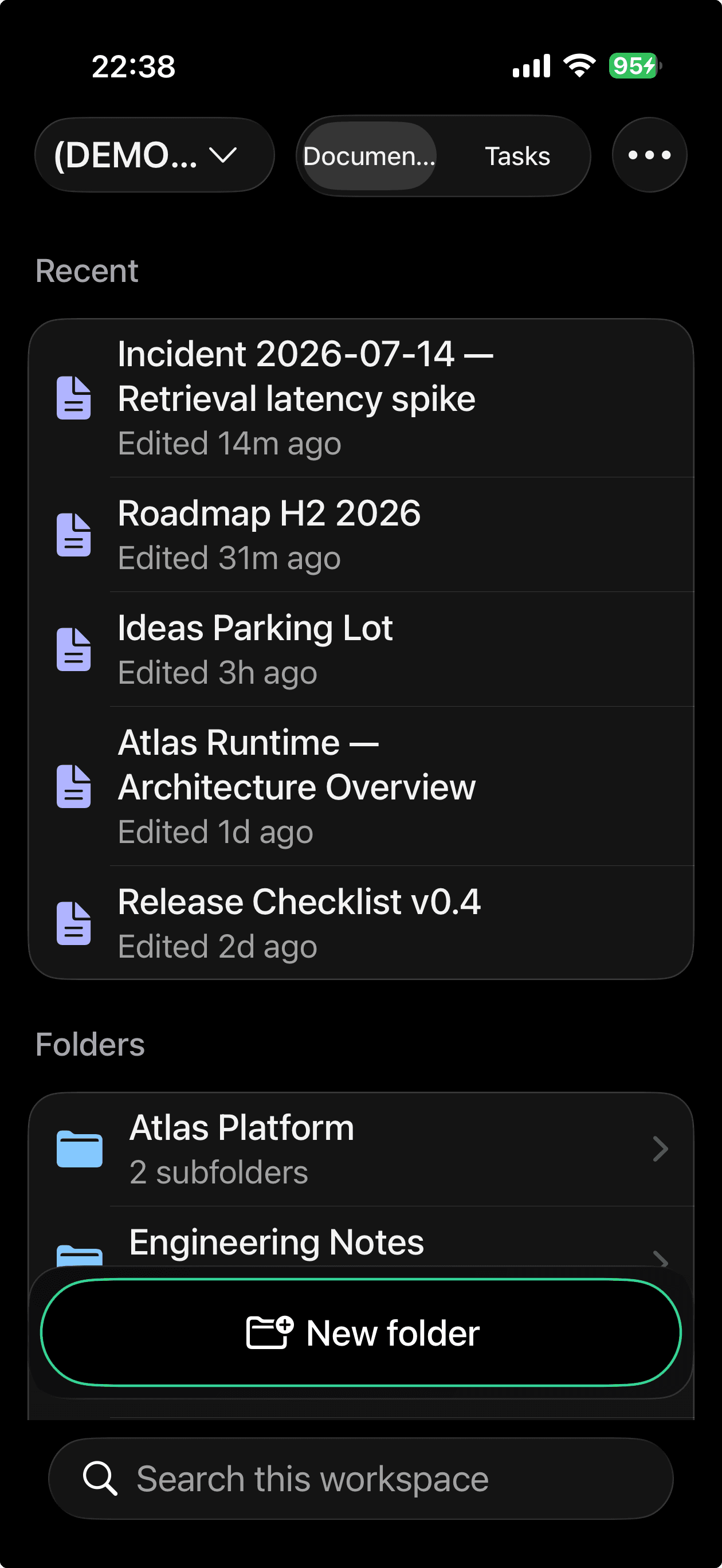Image resolution: width=722 pixels, height=1568 pixels.
Task: Tap the 'Edited 3h ago' timestamp
Action: [x=218, y=673]
